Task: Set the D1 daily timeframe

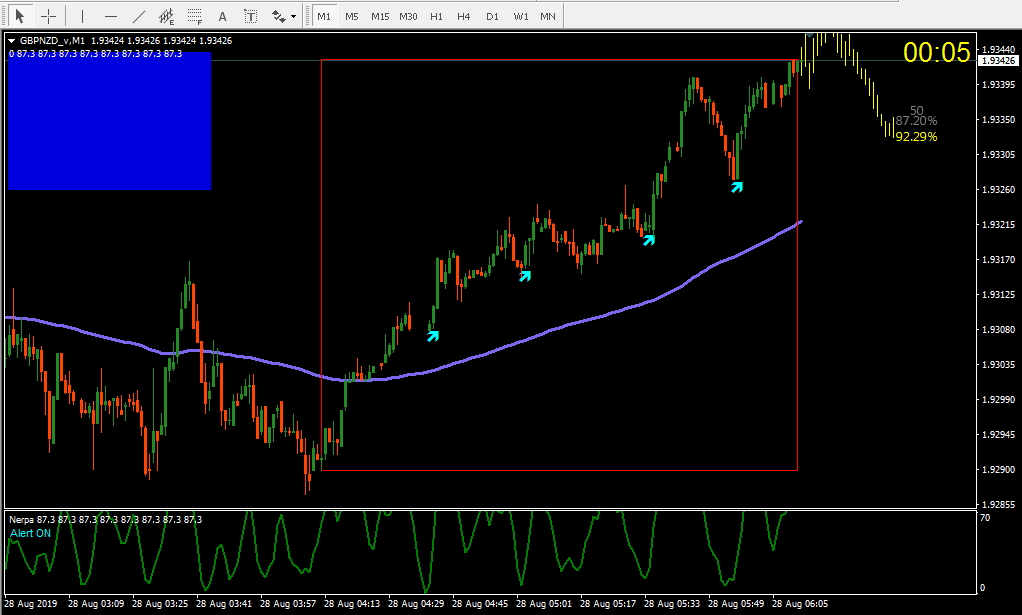Action: (492, 16)
